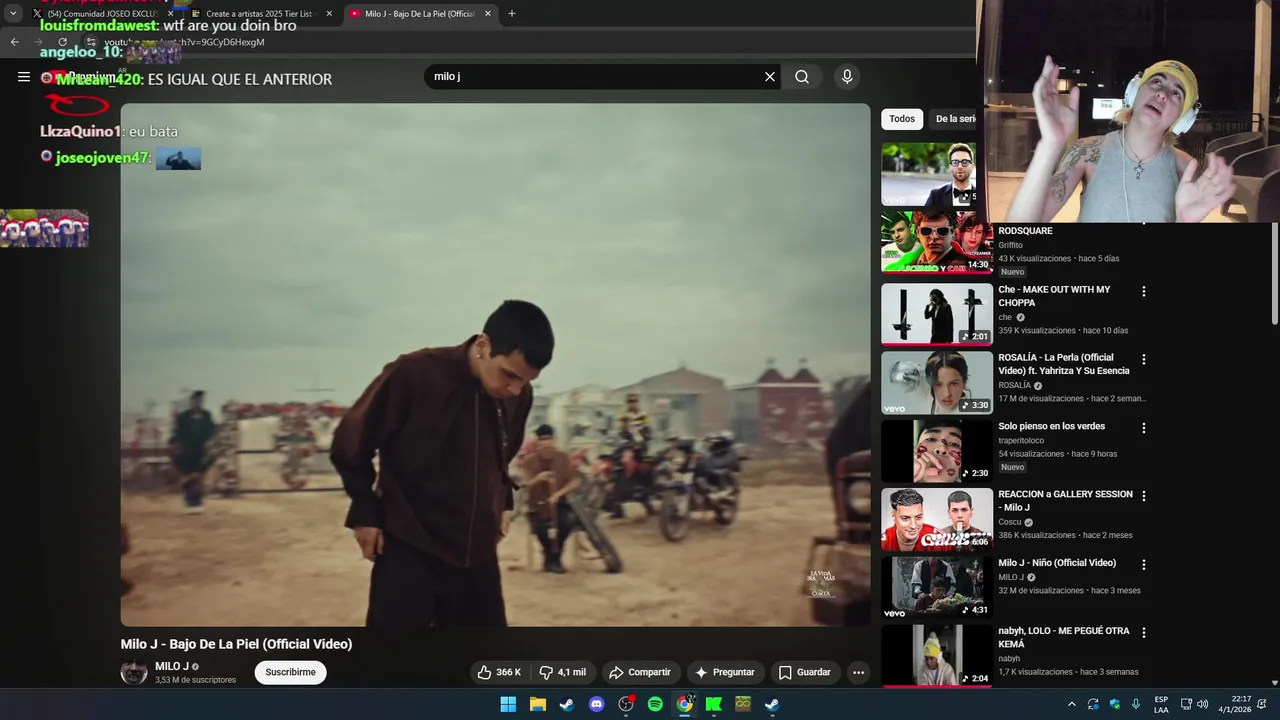Image resolution: width=1280 pixels, height=720 pixels.
Task: Open Discord from the taskbar
Action: tap(596, 704)
